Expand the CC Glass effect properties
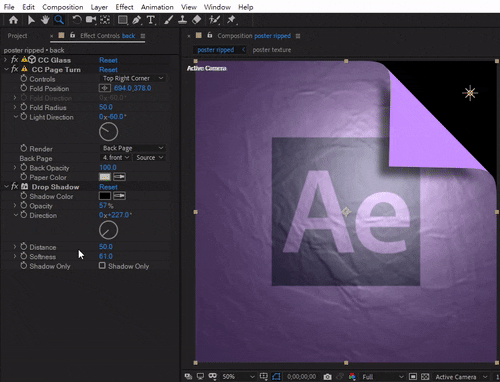Viewport: 500px width, 382px height. [x=5, y=60]
